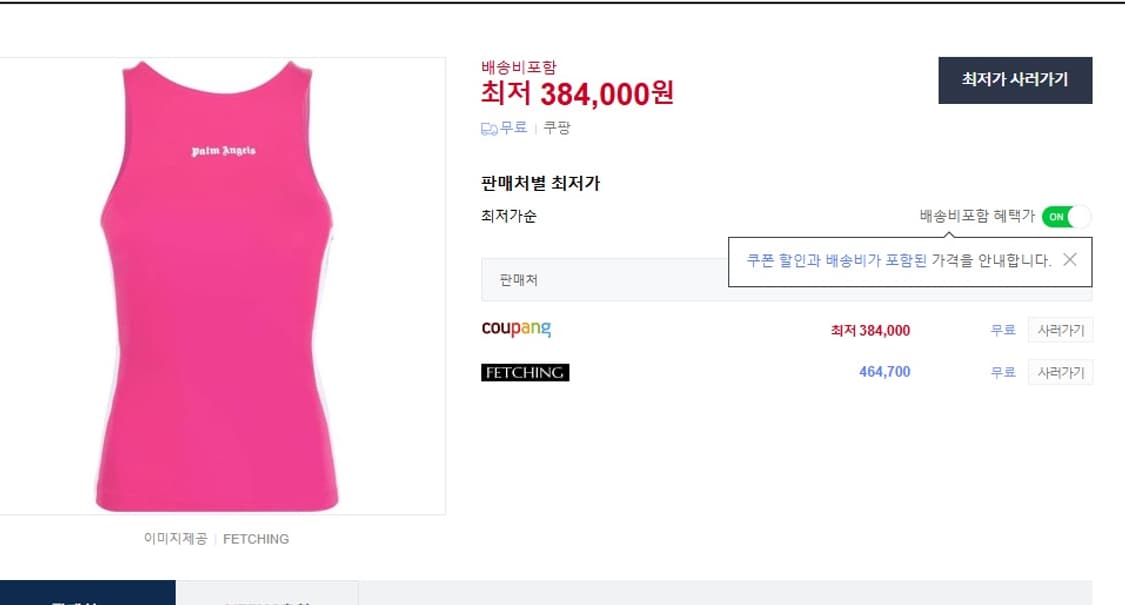Click the black FETCHING logo
1125x605 pixels.
click(524, 372)
